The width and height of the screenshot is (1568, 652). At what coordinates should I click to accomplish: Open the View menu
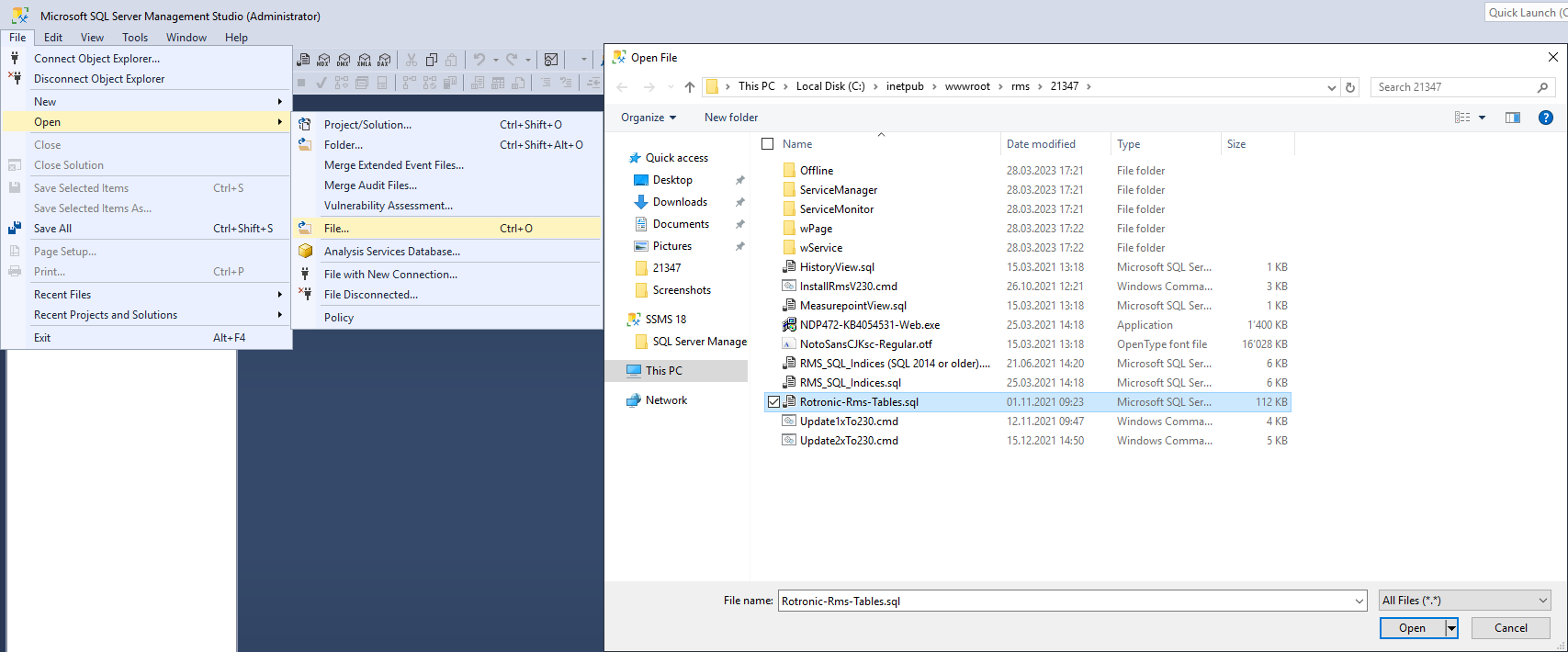[x=92, y=38]
